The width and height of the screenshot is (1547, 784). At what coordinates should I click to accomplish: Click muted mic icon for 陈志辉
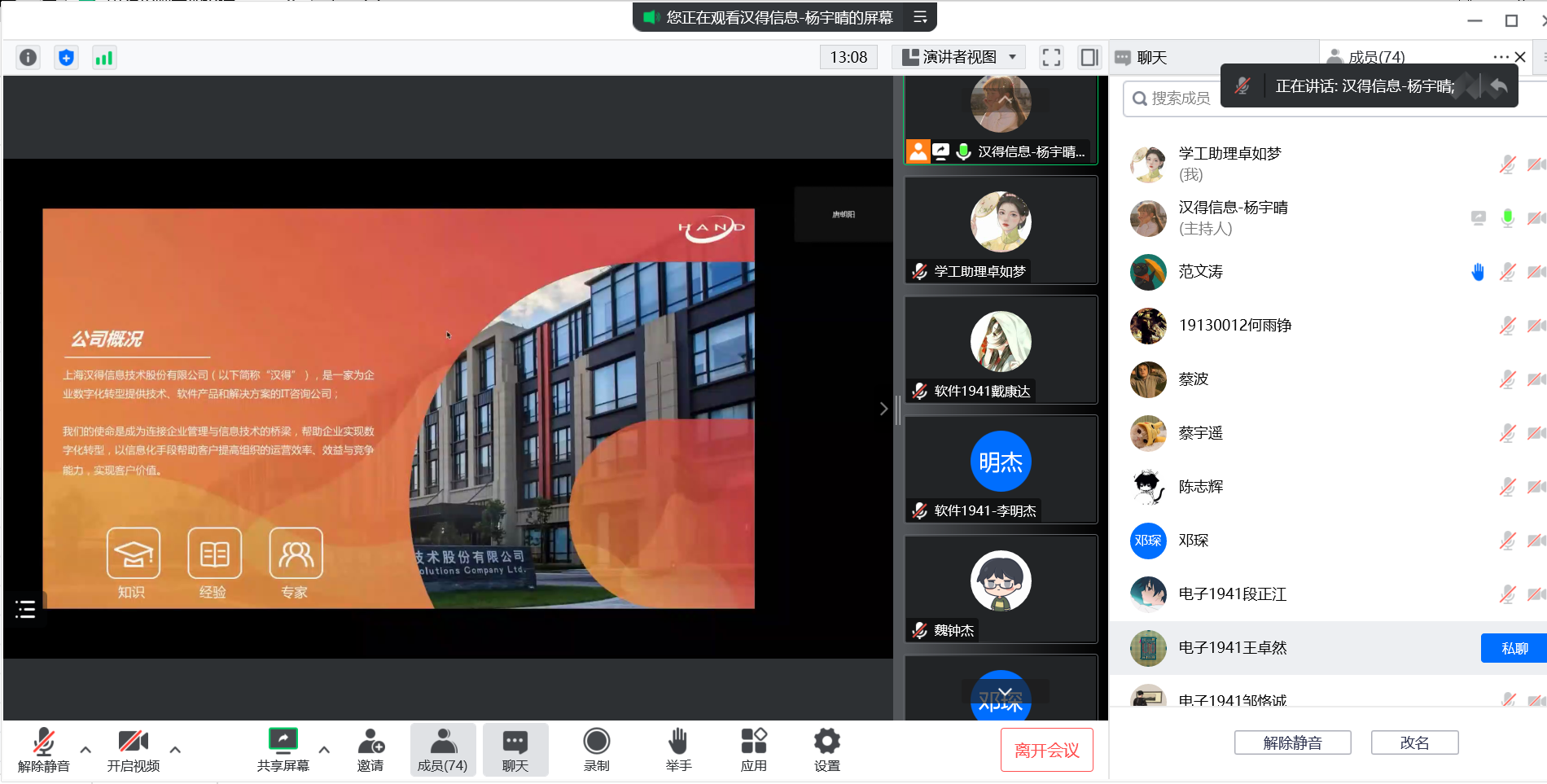pyautogui.click(x=1508, y=487)
